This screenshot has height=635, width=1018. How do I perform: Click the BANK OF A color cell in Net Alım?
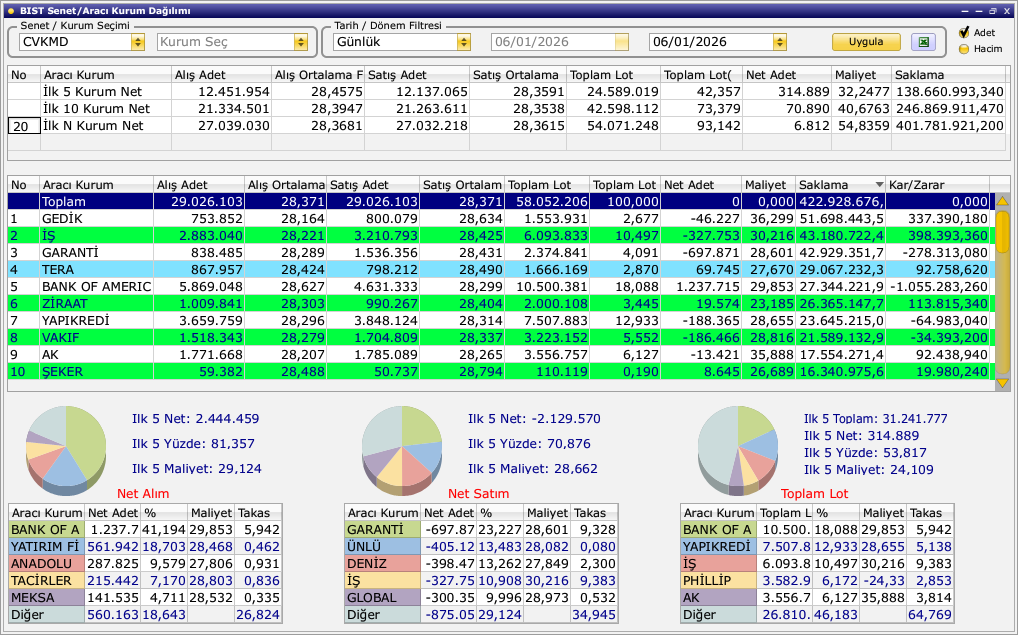coord(46,530)
